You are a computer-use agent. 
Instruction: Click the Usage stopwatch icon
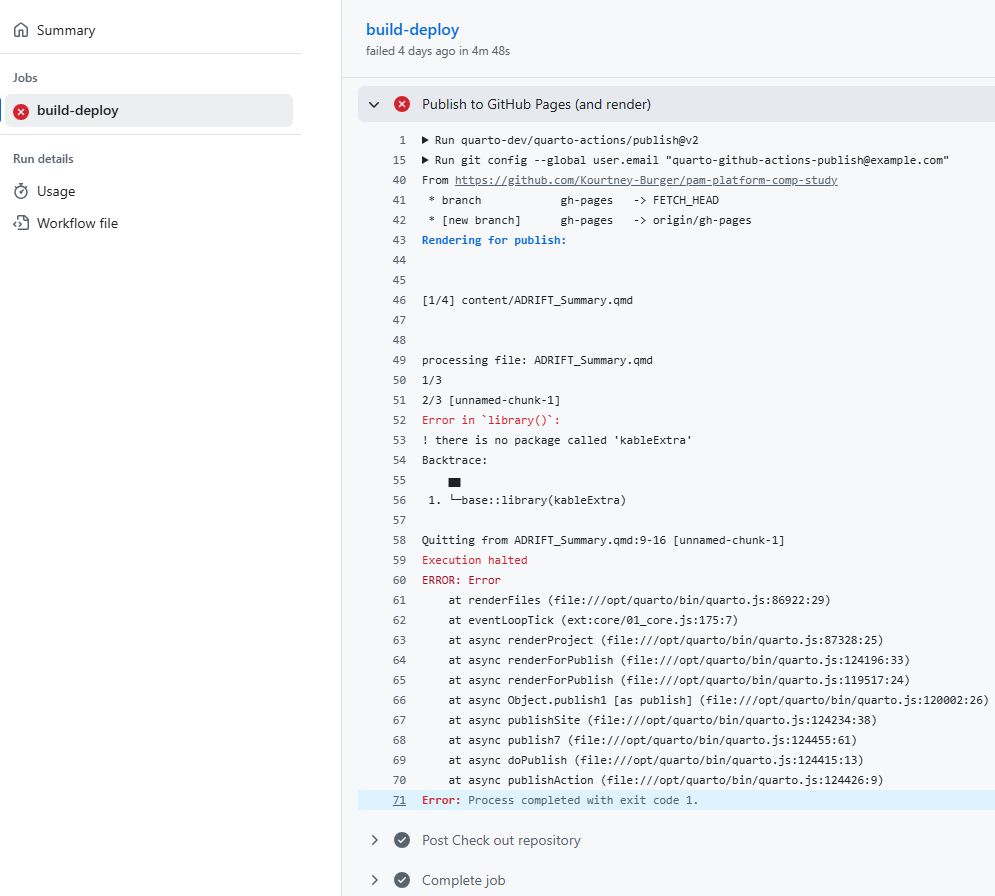[x=21, y=191]
